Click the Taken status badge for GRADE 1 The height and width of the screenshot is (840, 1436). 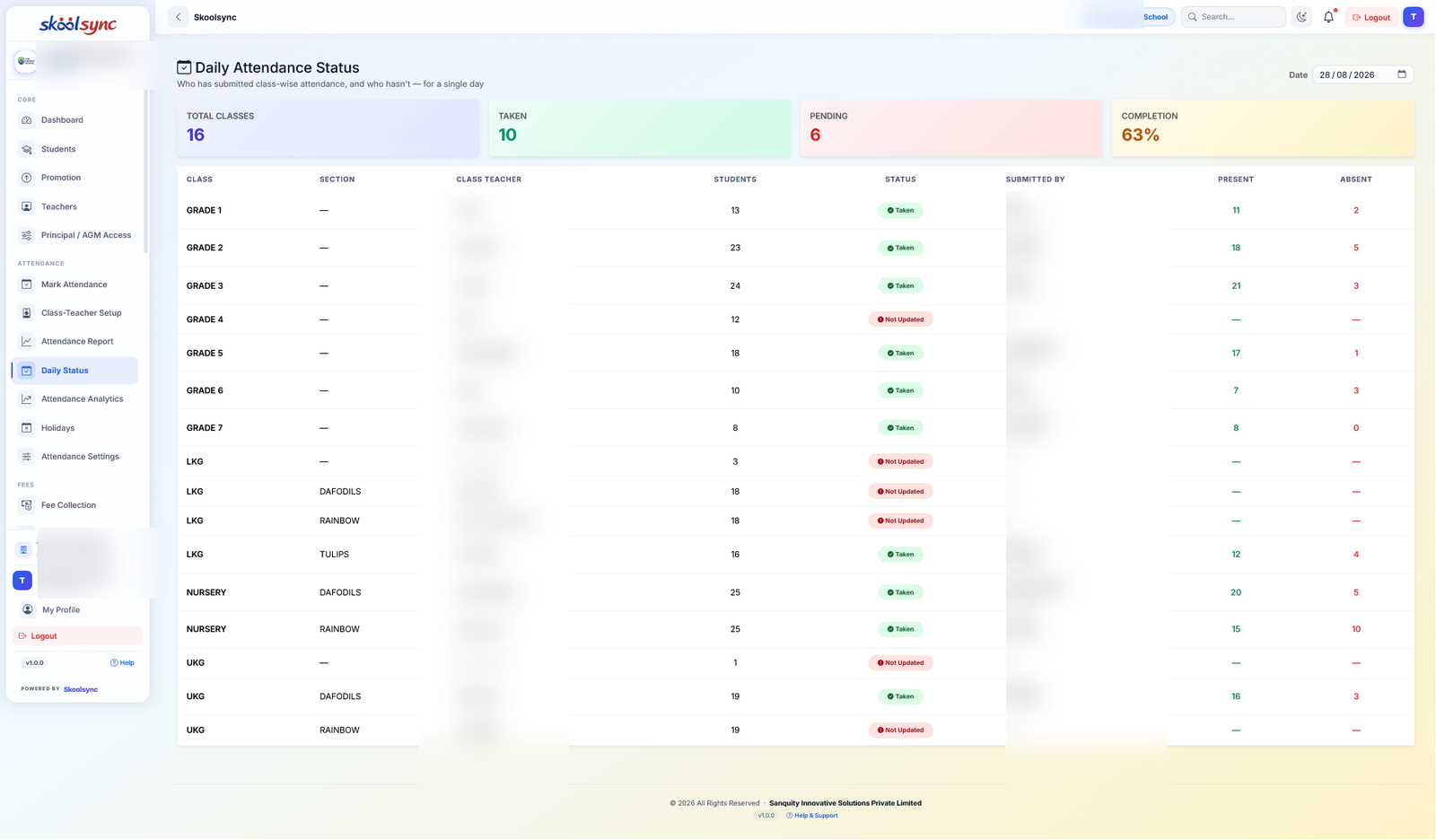(900, 211)
